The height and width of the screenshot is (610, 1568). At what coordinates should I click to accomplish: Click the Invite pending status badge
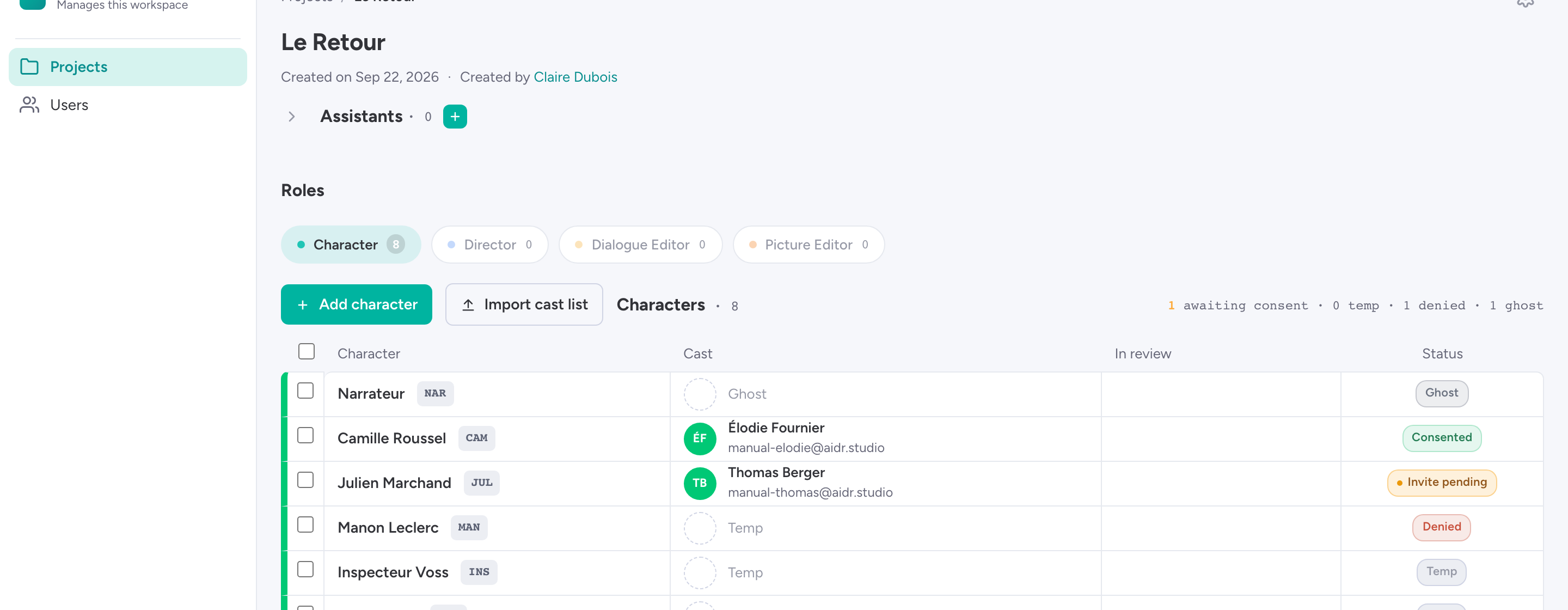click(x=1441, y=483)
